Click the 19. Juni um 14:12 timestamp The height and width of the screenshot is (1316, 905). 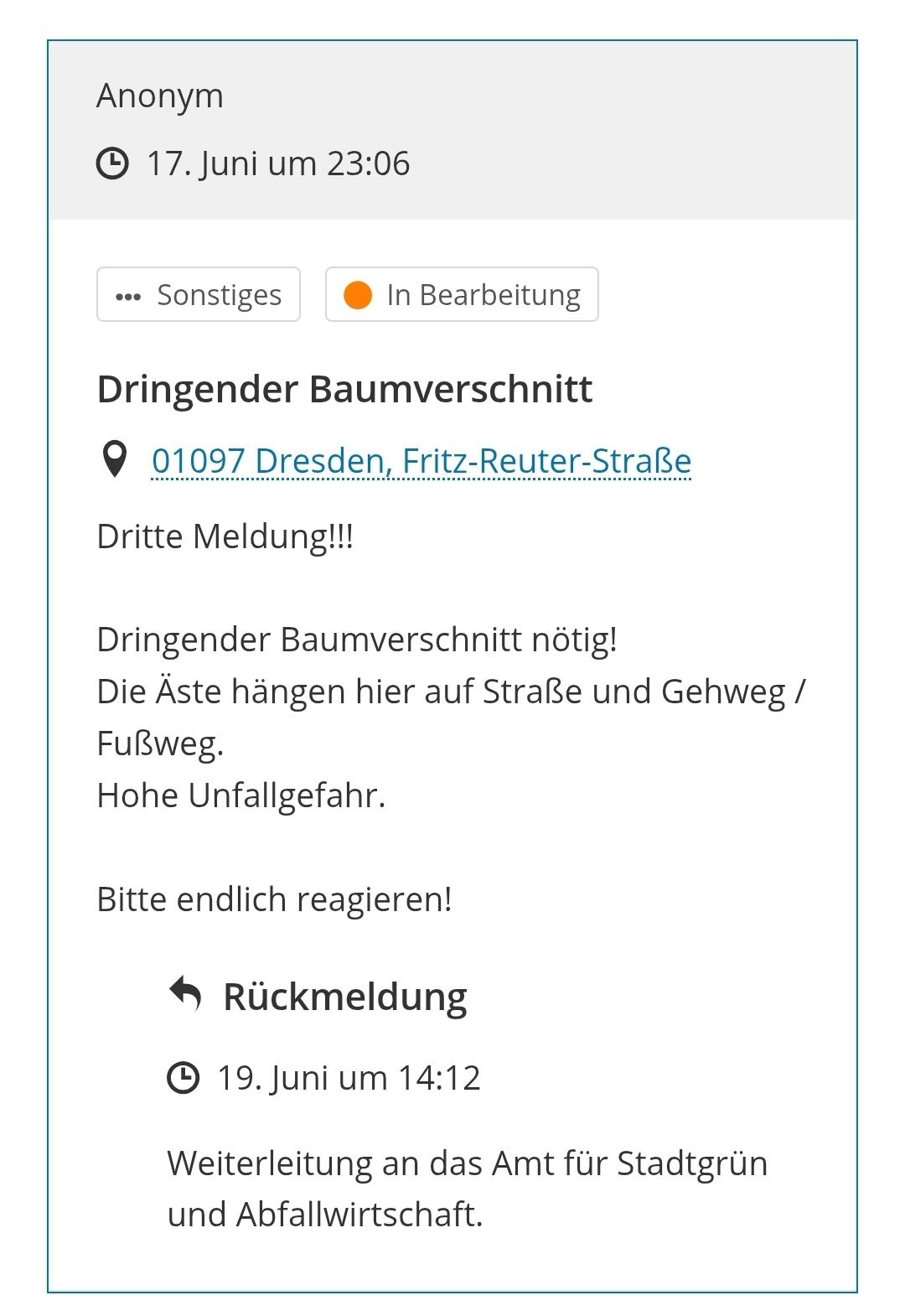point(349,1078)
